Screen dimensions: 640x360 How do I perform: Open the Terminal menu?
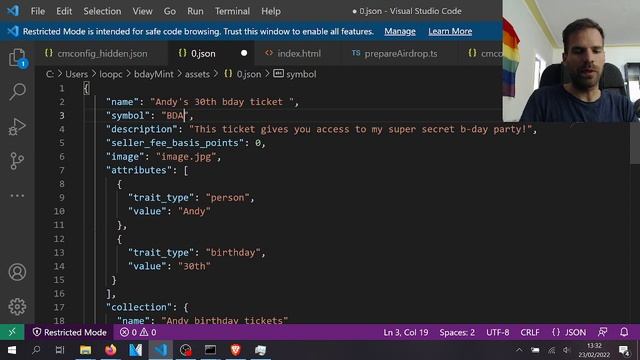pos(232,11)
